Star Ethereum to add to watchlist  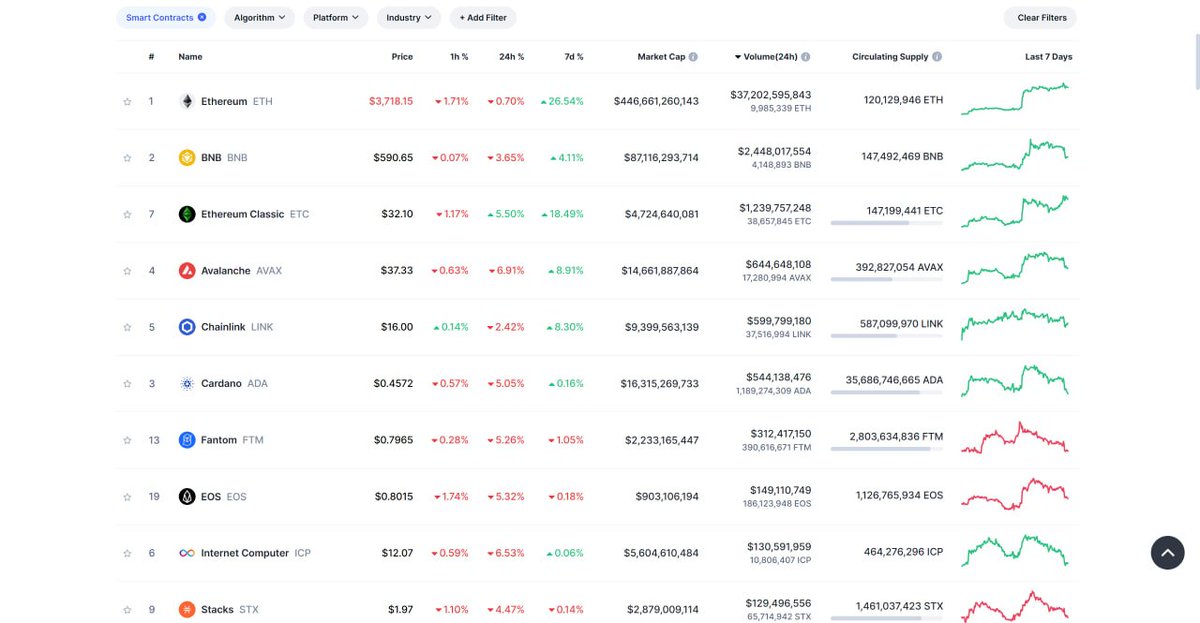pos(127,101)
